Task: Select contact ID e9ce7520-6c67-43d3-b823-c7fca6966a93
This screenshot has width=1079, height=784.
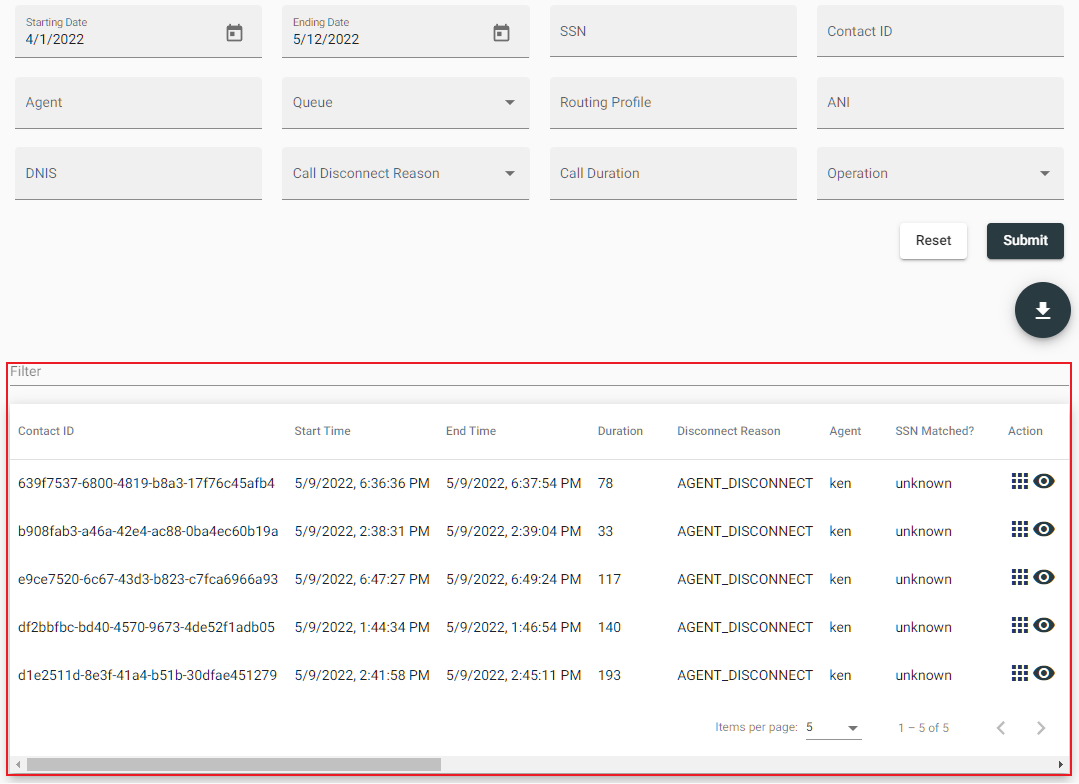Action: point(148,580)
